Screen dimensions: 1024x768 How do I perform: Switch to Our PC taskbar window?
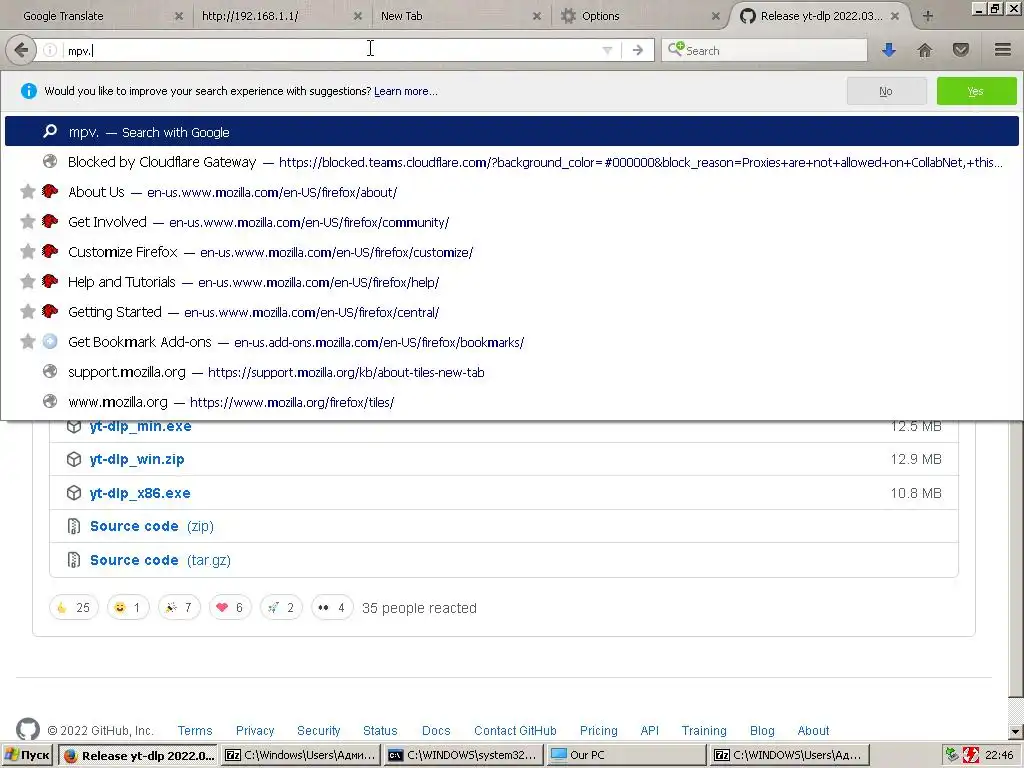click(626, 756)
